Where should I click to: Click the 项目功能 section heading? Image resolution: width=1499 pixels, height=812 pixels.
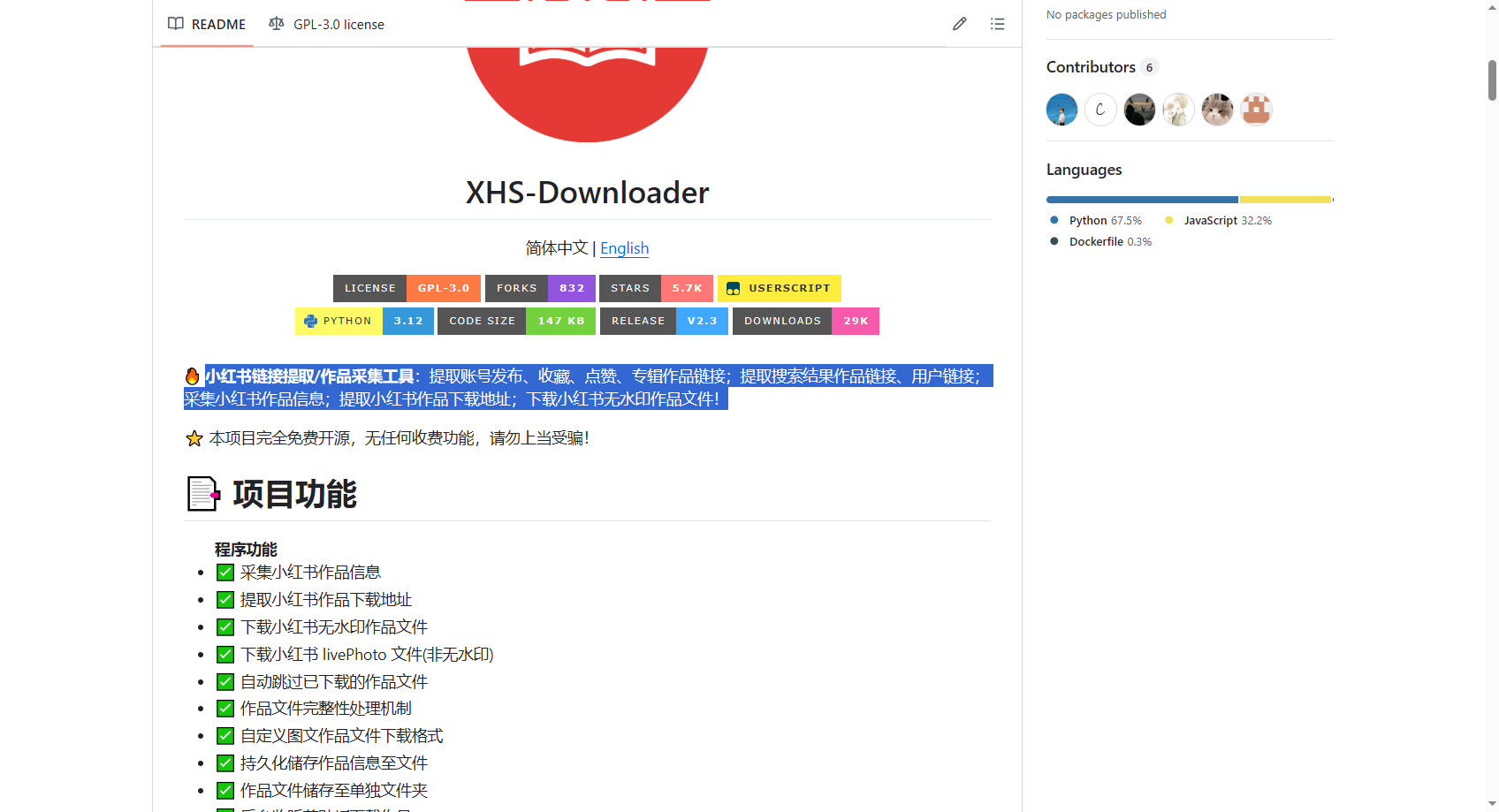click(x=294, y=494)
